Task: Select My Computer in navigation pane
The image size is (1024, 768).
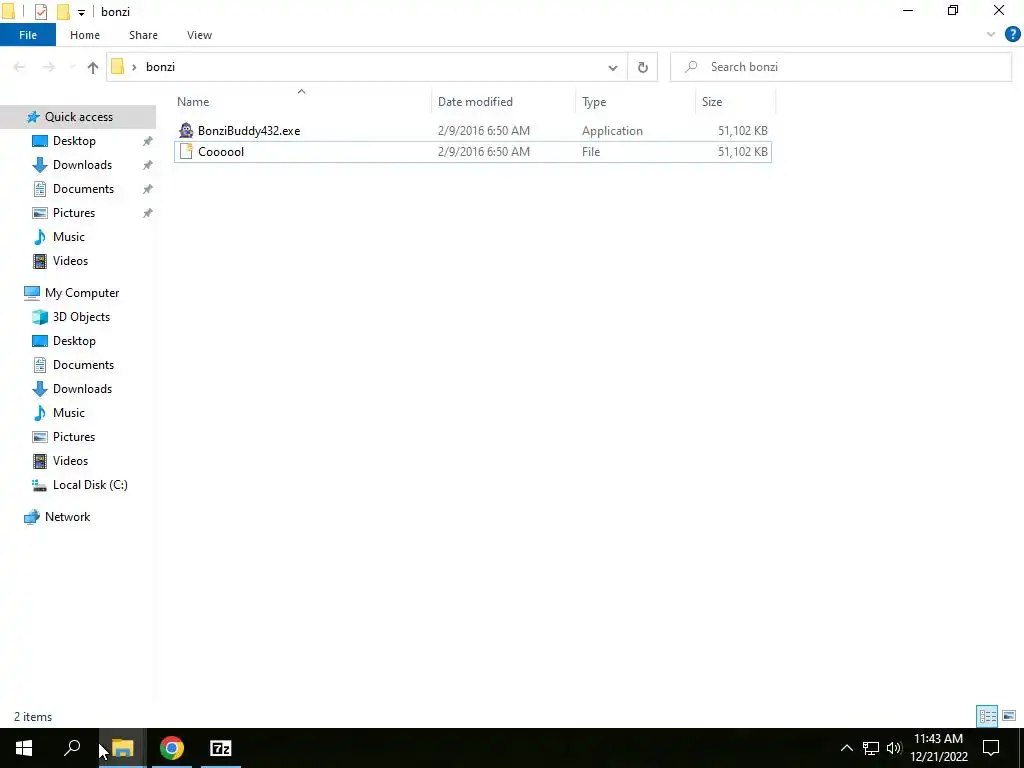Action: point(82,293)
